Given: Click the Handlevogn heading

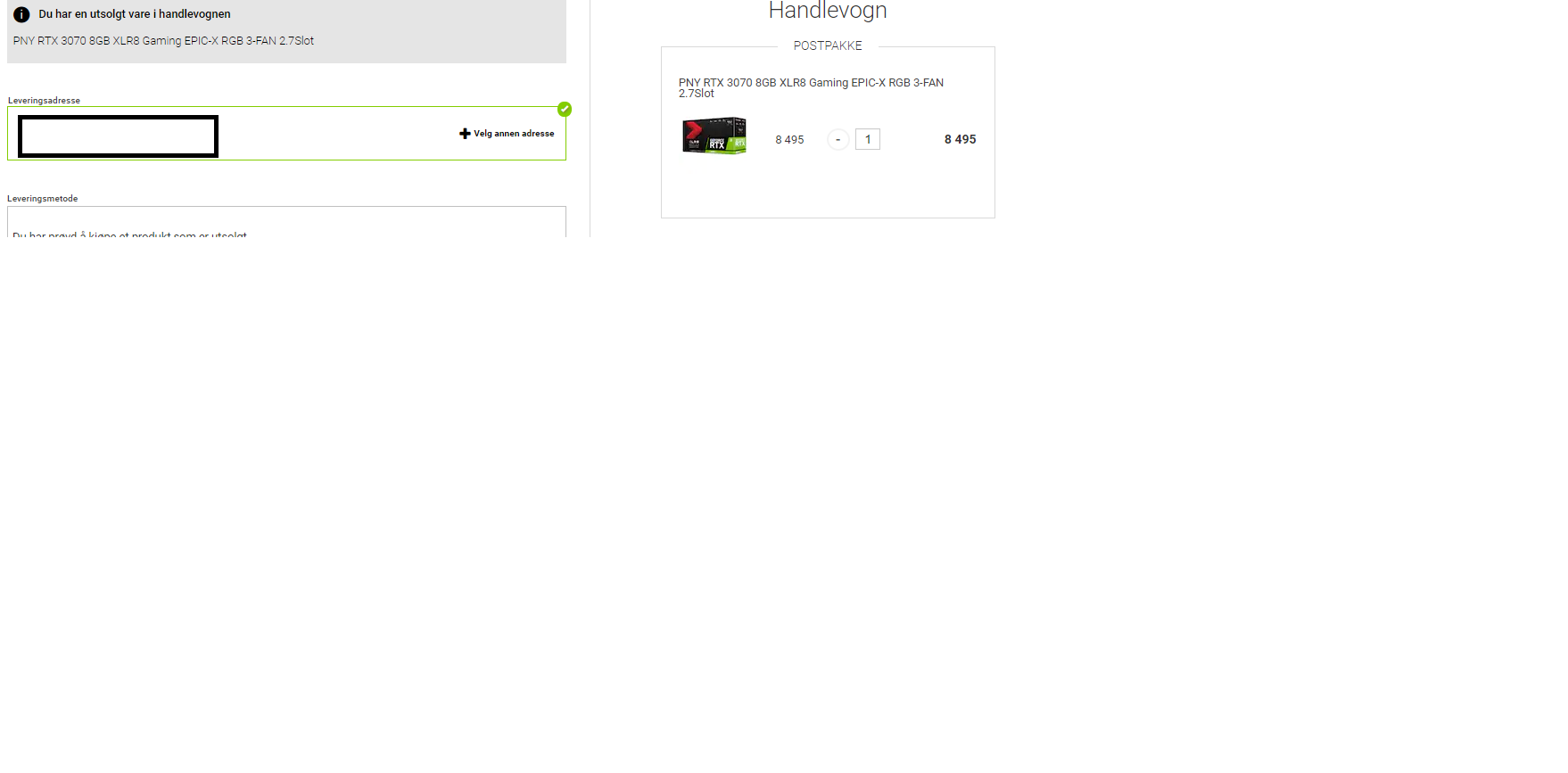Looking at the screenshot, I should coord(828,11).
